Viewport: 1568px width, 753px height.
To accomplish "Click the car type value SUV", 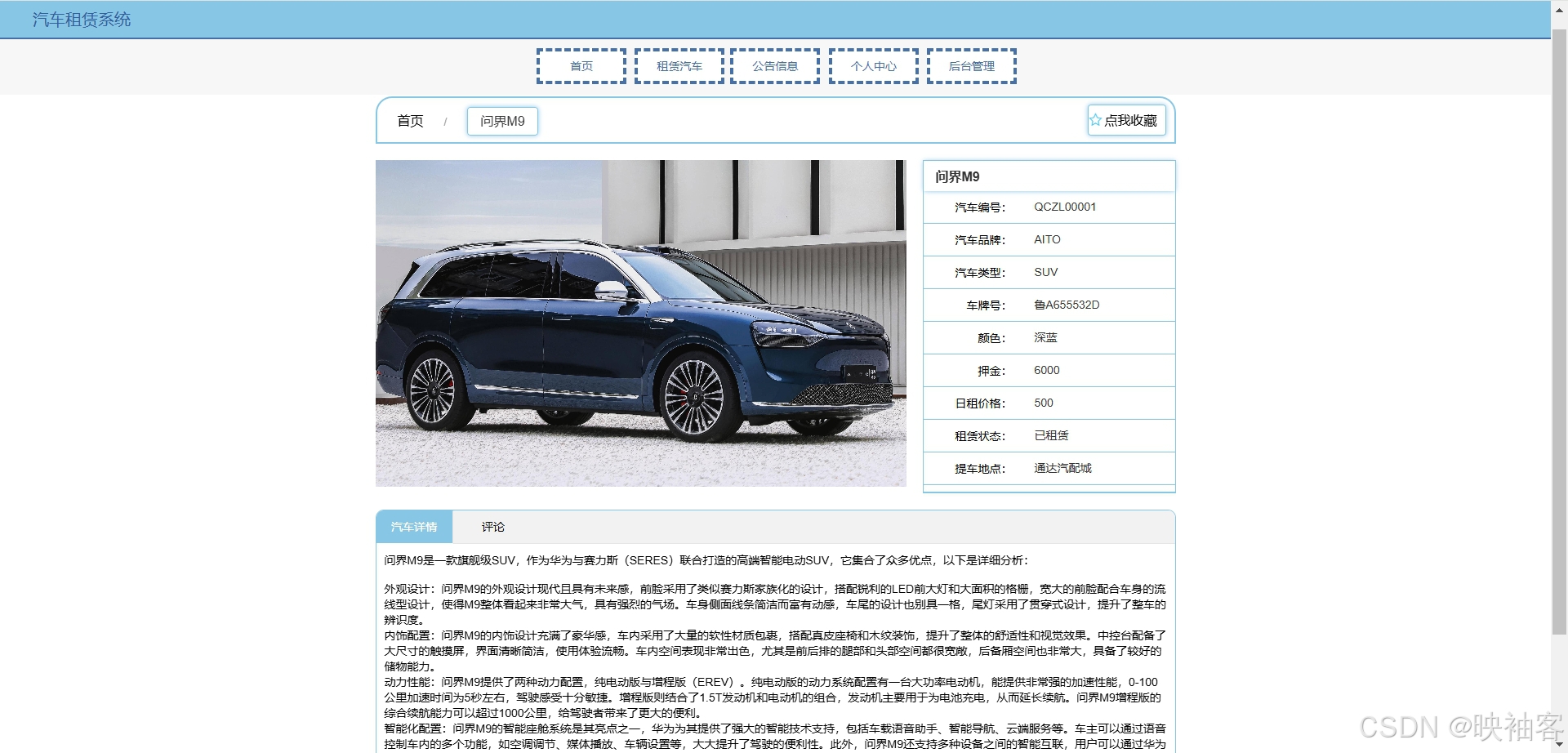I will [1045, 272].
